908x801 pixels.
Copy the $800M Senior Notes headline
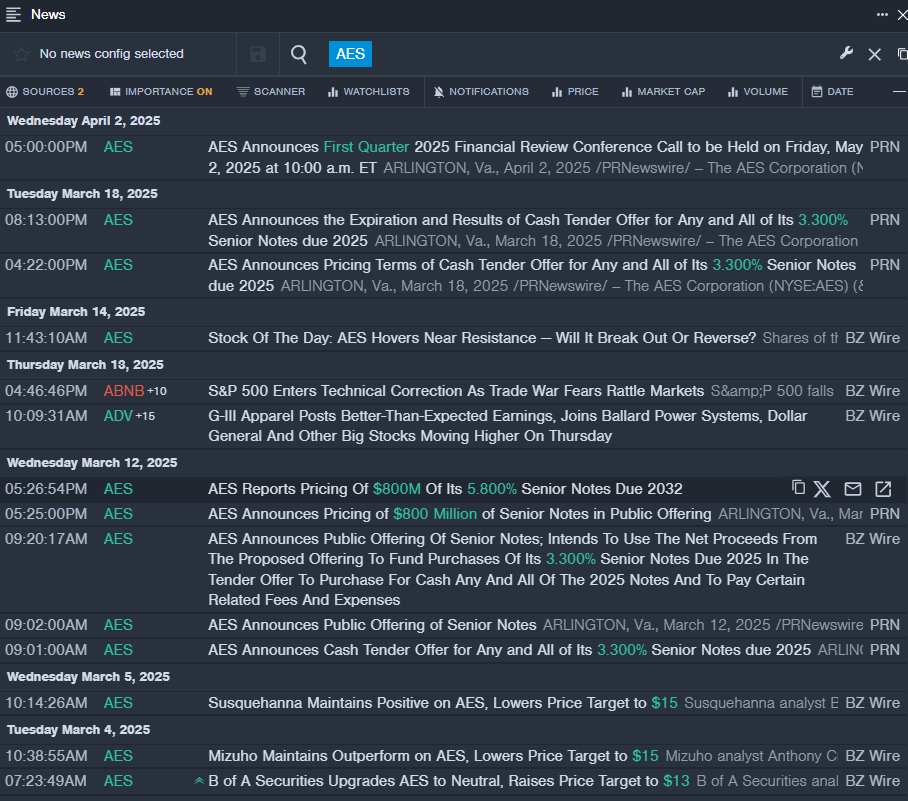coord(798,488)
